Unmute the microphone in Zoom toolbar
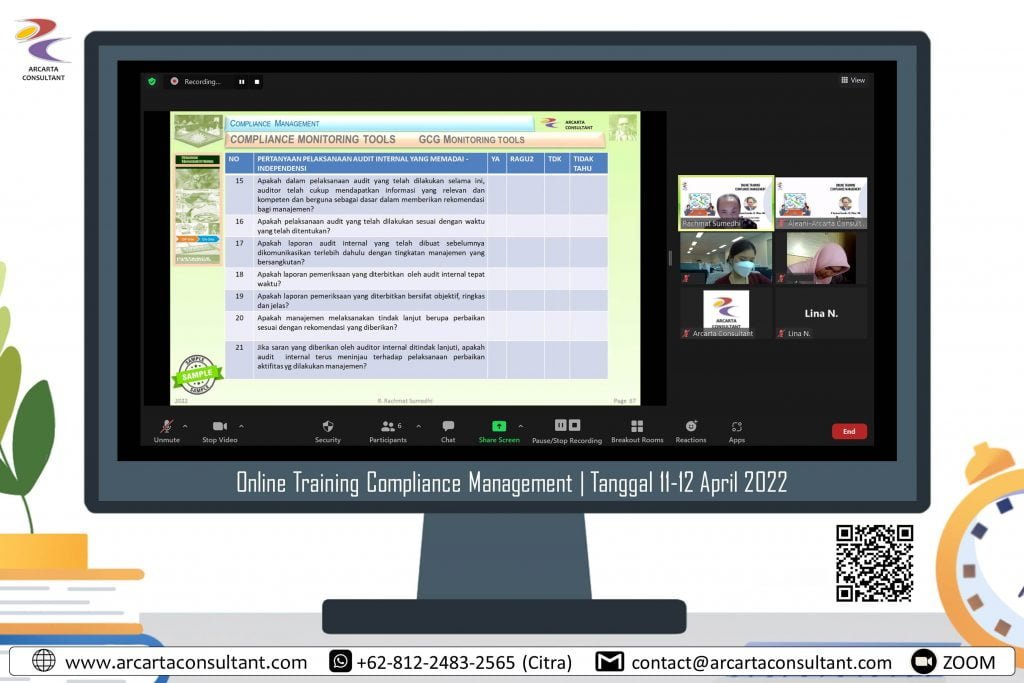Viewport: 1024px width, 683px height. (x=166, y=427)
